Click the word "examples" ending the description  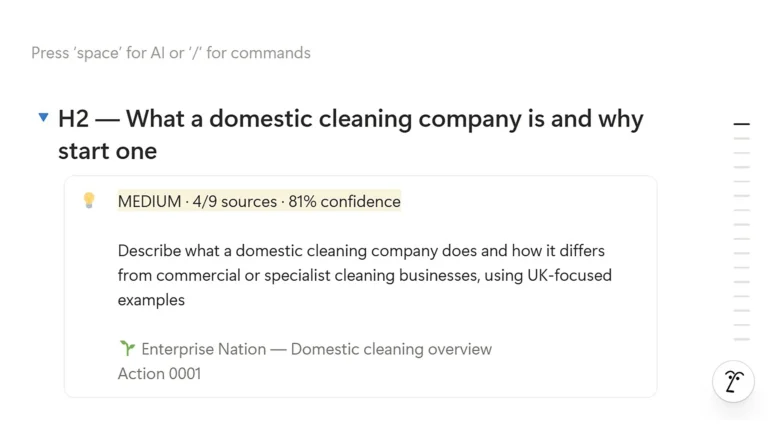click(151, 300)
